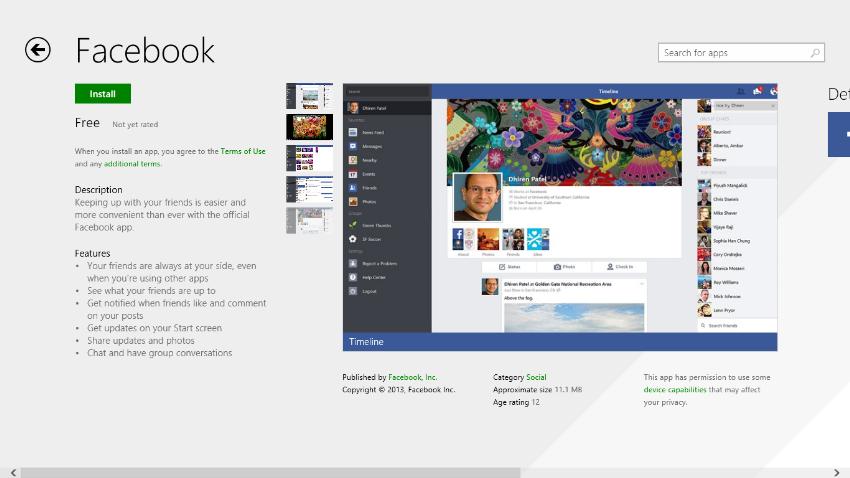The image size is (850, 478).
Task: Focus the 'Search for apps' field
Action: (x=741, y=53)
